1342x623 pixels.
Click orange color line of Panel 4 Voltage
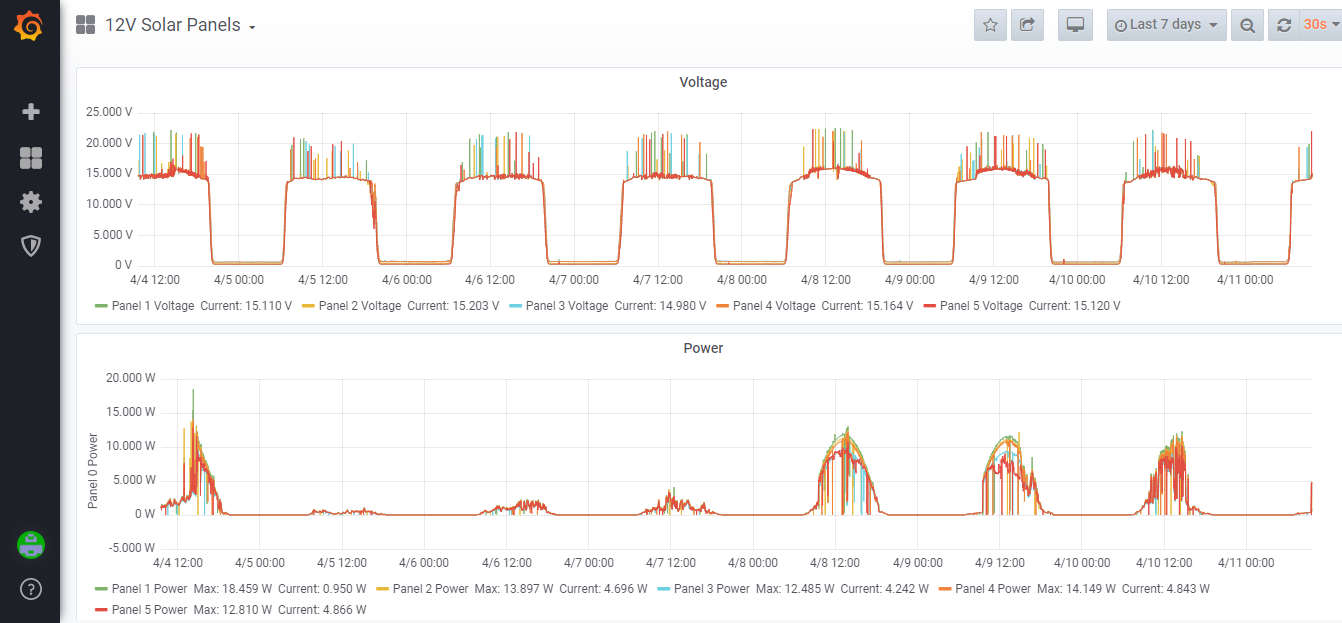coord(722,306)
